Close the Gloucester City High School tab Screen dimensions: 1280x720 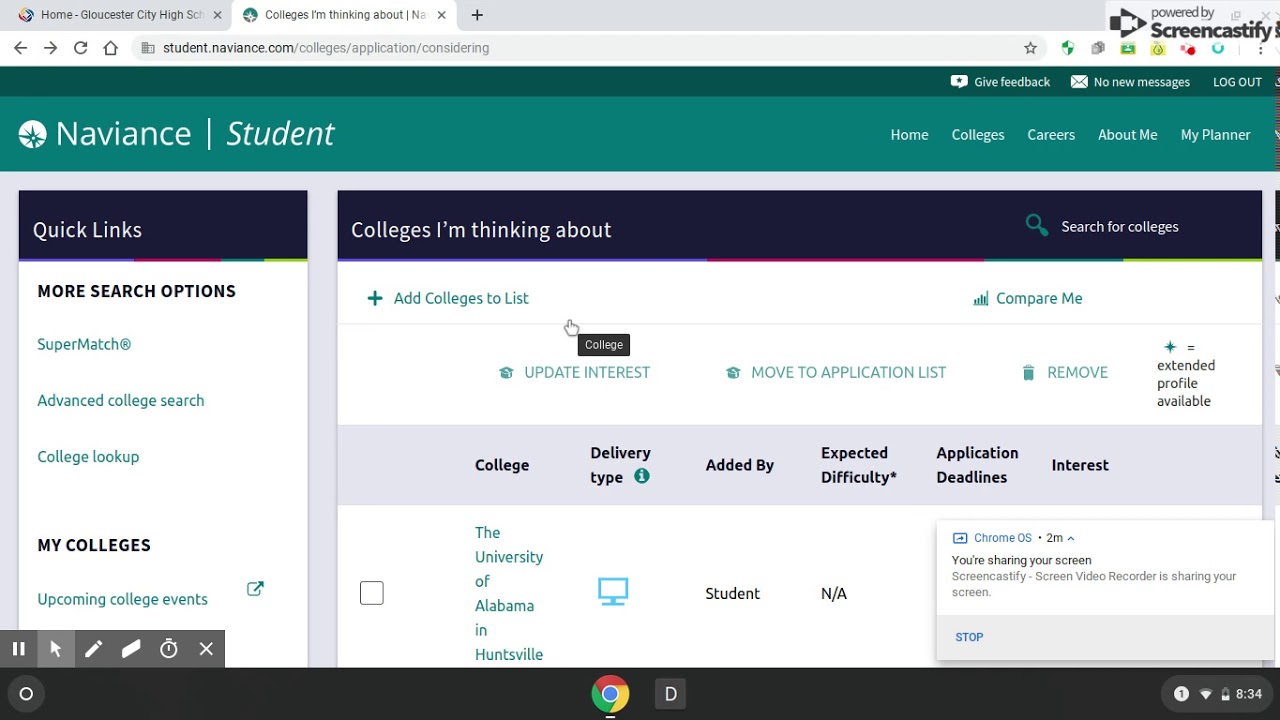pyautogui.click(x=217, y=15)
